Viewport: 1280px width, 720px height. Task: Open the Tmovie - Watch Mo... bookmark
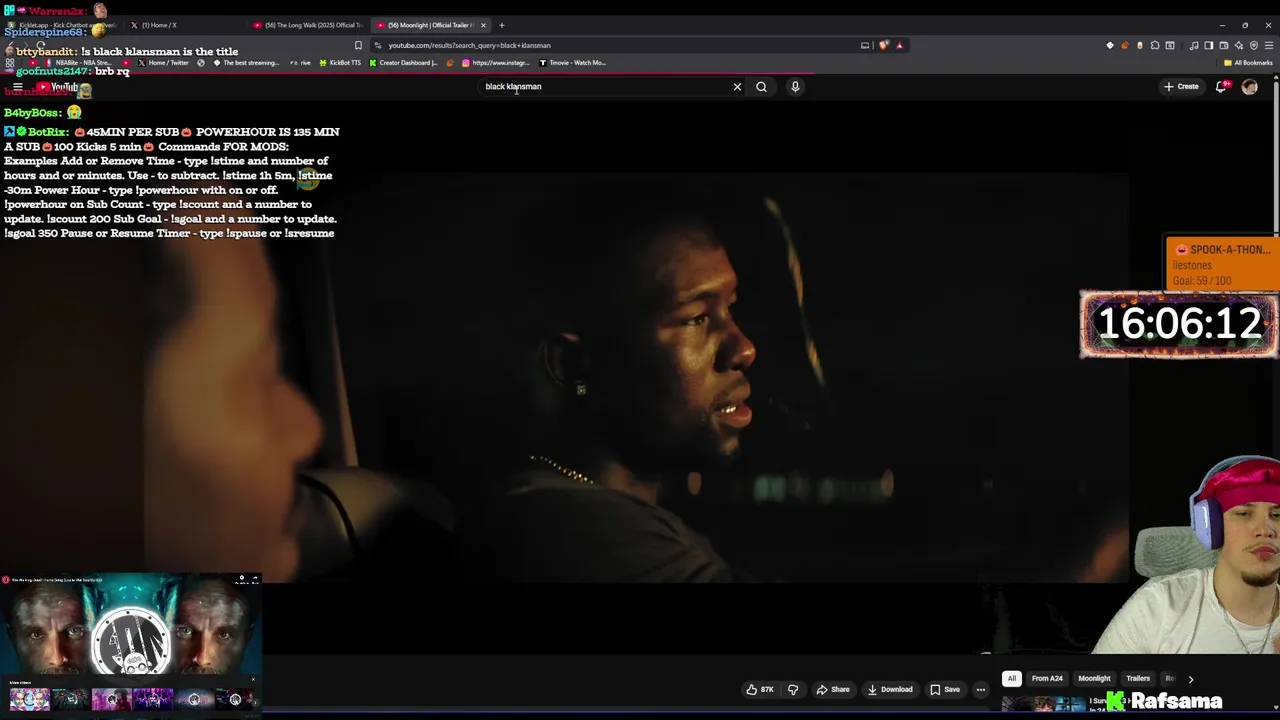coord(572,63)
